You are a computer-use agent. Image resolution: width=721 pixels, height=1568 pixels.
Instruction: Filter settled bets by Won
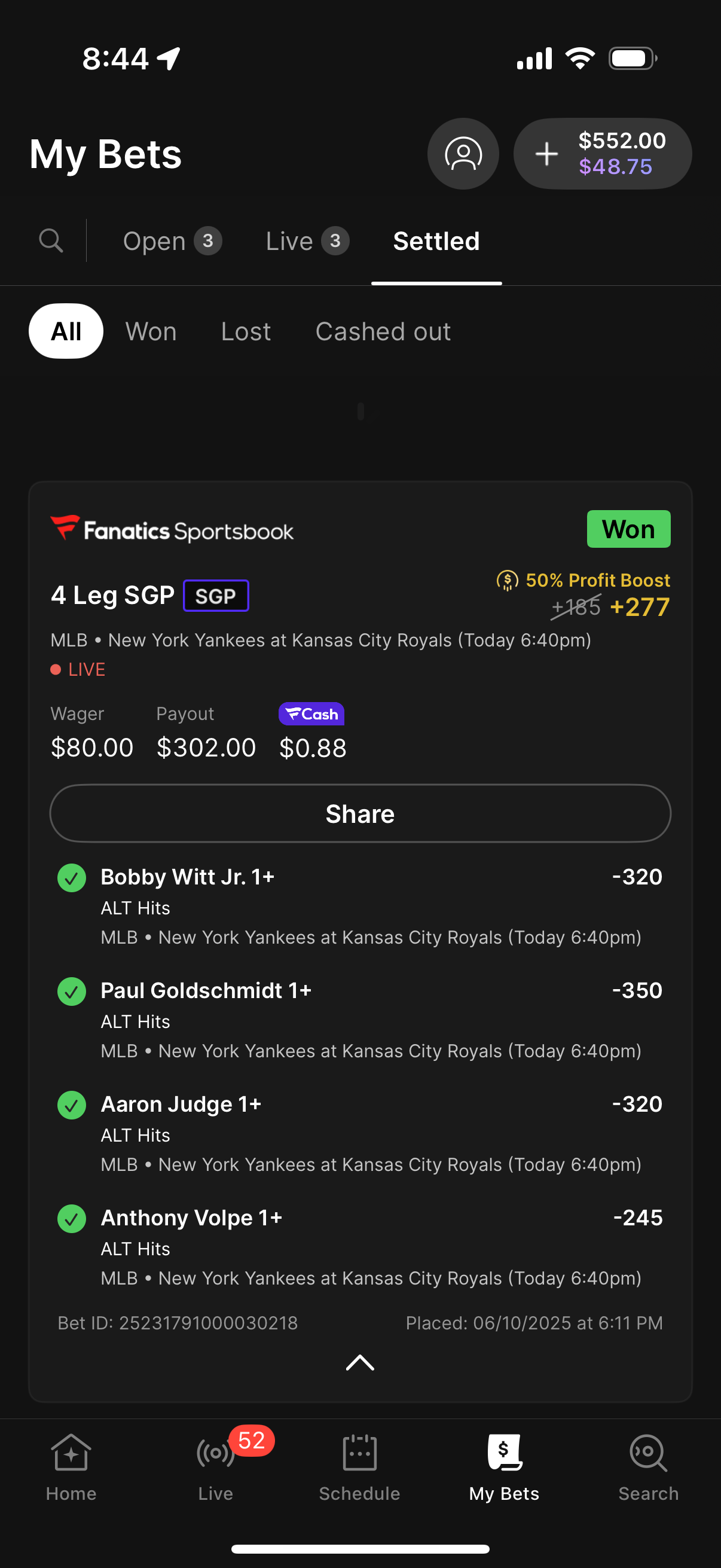(151, 331)
